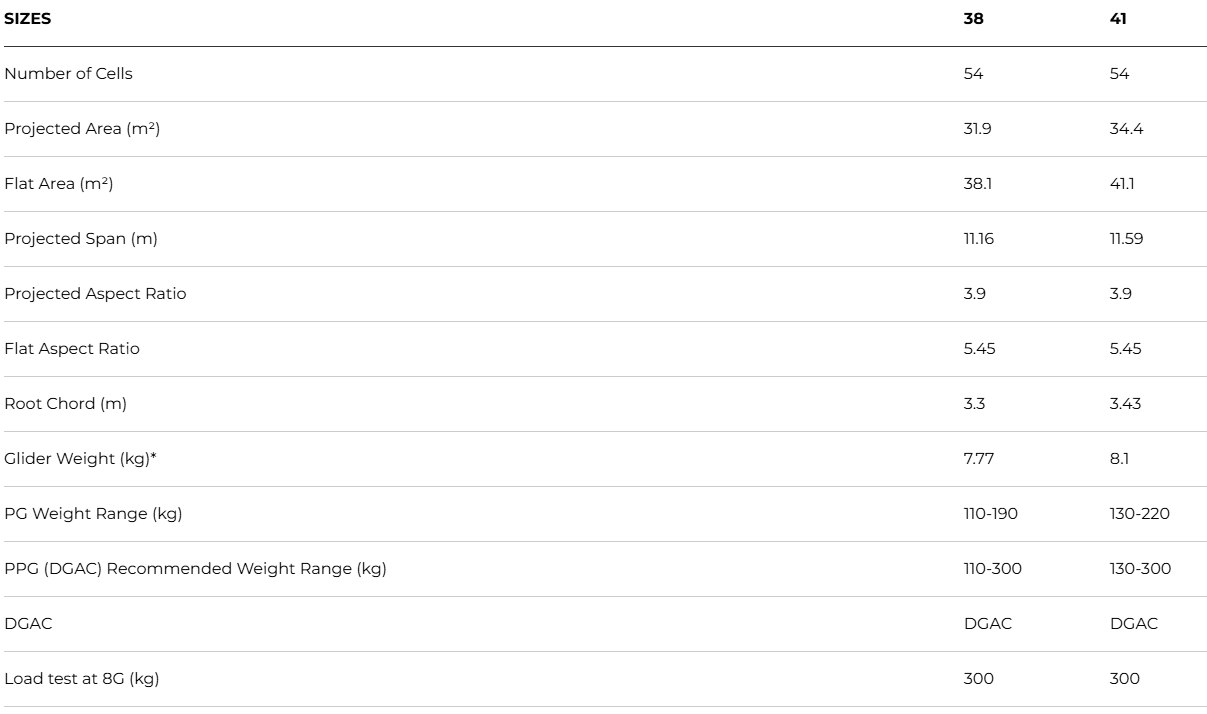
Task: Click the Root Chord value 3.43
Action: point(1124,404)
